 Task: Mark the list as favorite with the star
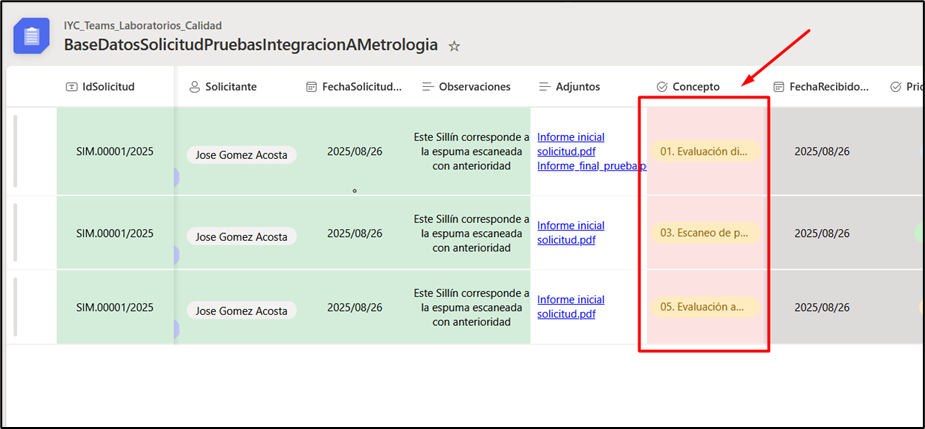pos(454,46)
